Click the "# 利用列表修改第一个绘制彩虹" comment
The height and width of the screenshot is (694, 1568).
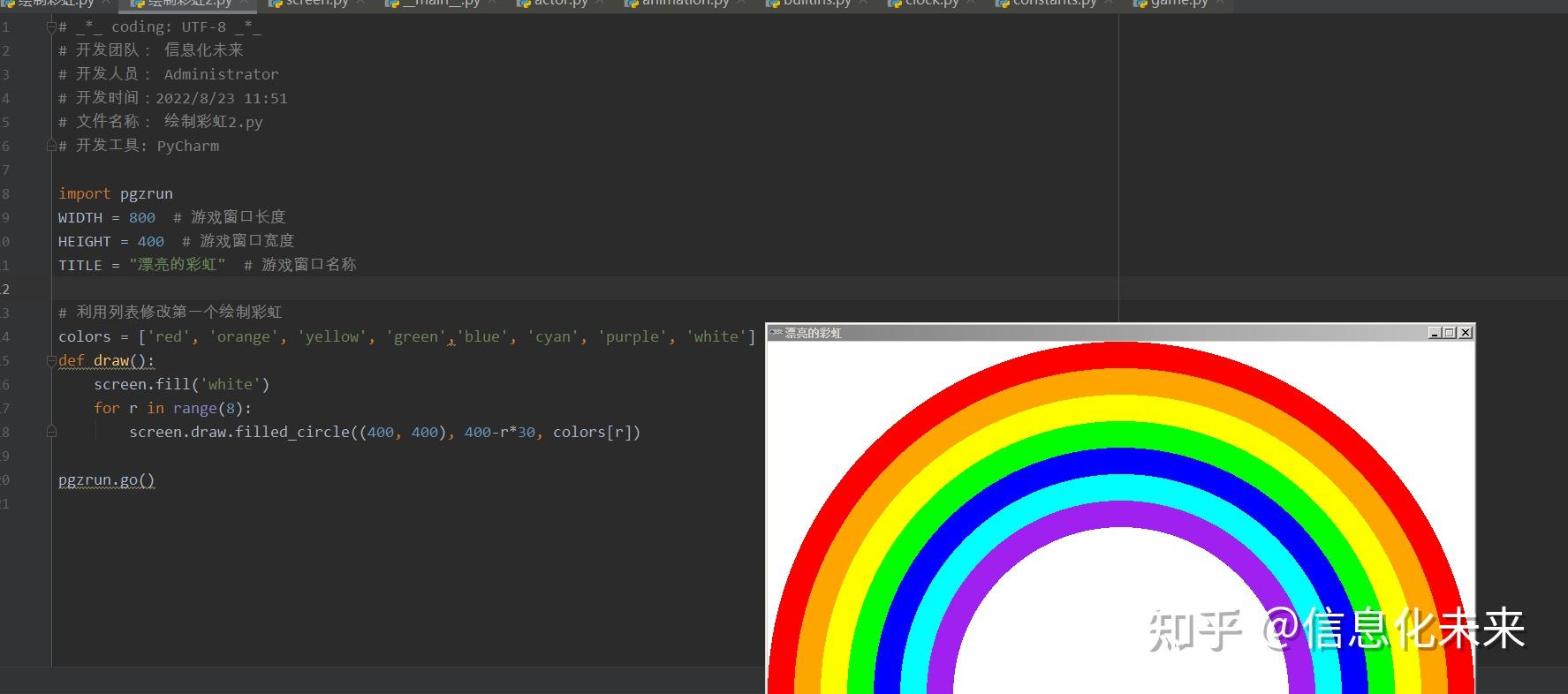pyautogui.click(x=170, y=313)
